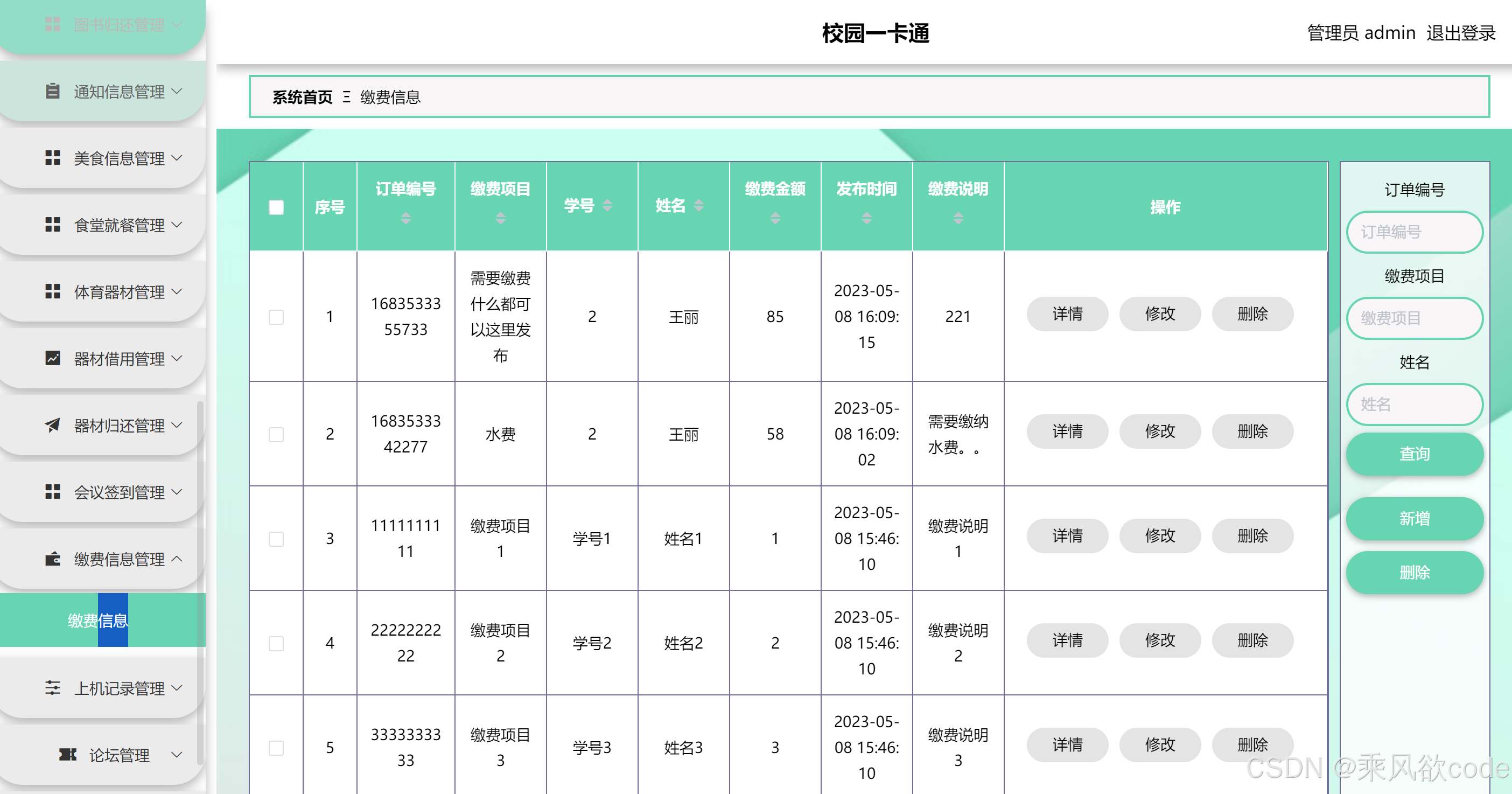The image size is (1512, 794).
Task: Click the chart icon beside 器材借用管理
Action: (52, 358)
